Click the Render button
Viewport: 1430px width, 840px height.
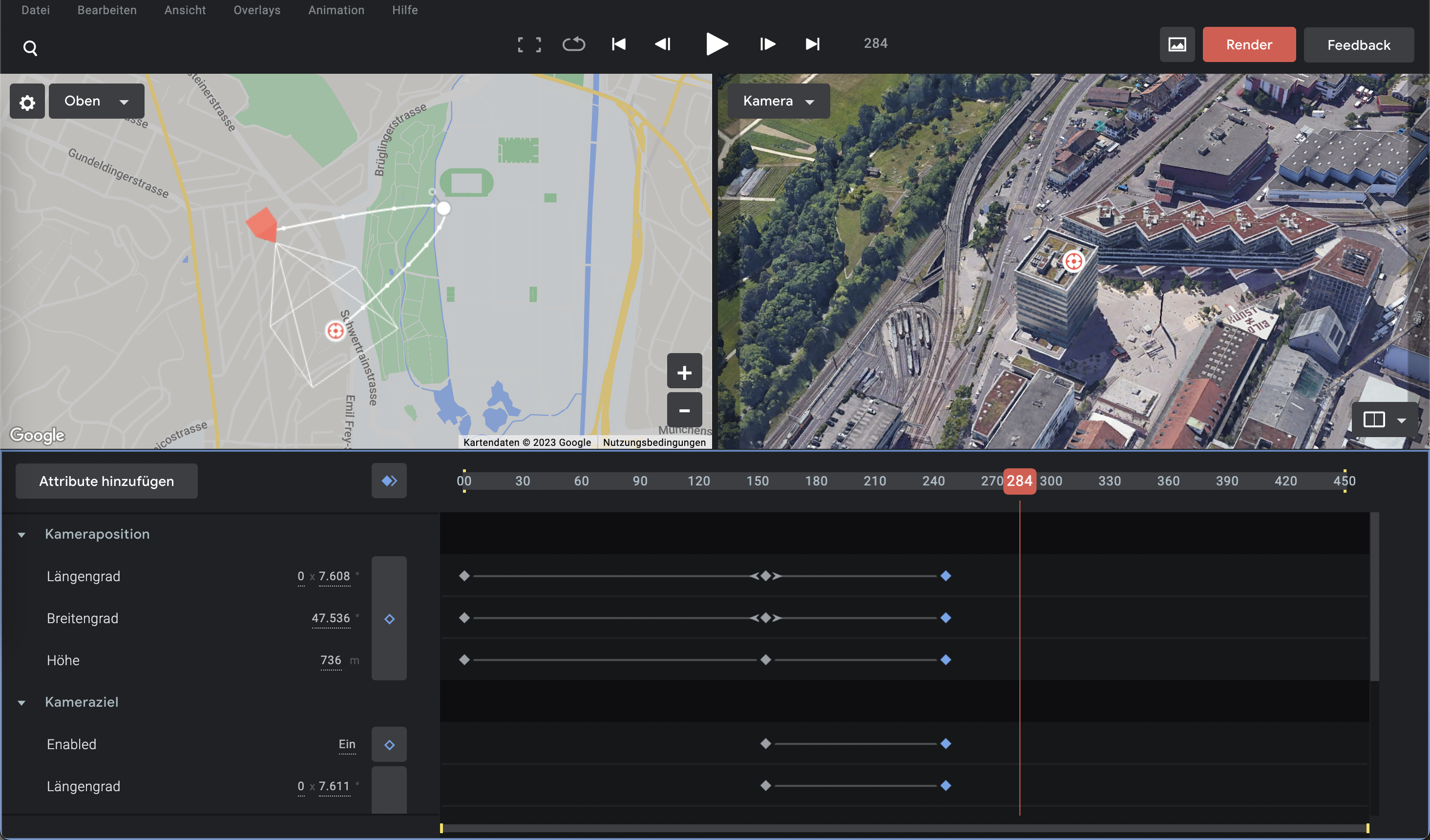1248,45
